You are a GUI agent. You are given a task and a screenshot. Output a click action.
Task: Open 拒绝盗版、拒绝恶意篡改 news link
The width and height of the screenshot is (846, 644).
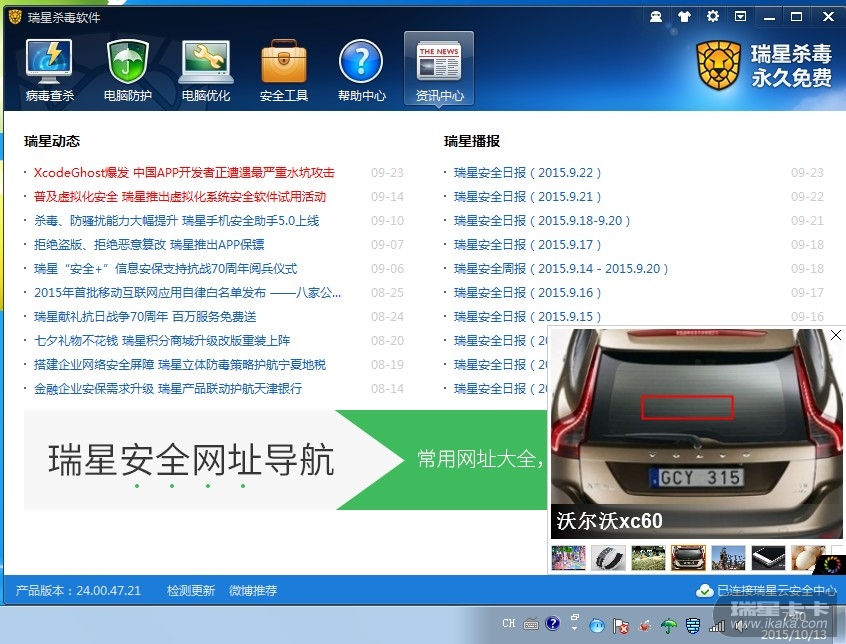pos(149,244)
